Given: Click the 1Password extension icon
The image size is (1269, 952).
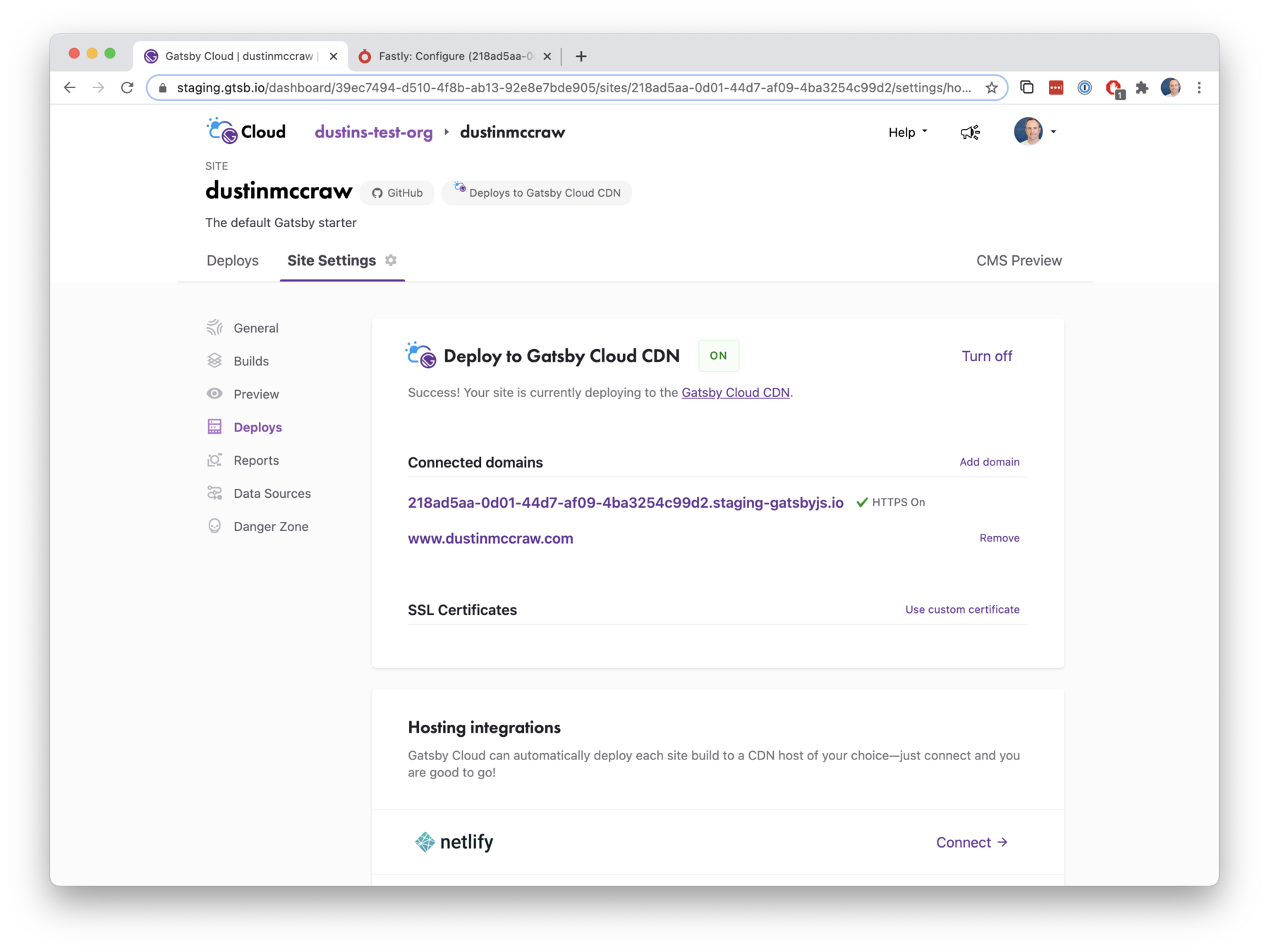Looking at the screenshot, I should click(x=1084, y=87).
